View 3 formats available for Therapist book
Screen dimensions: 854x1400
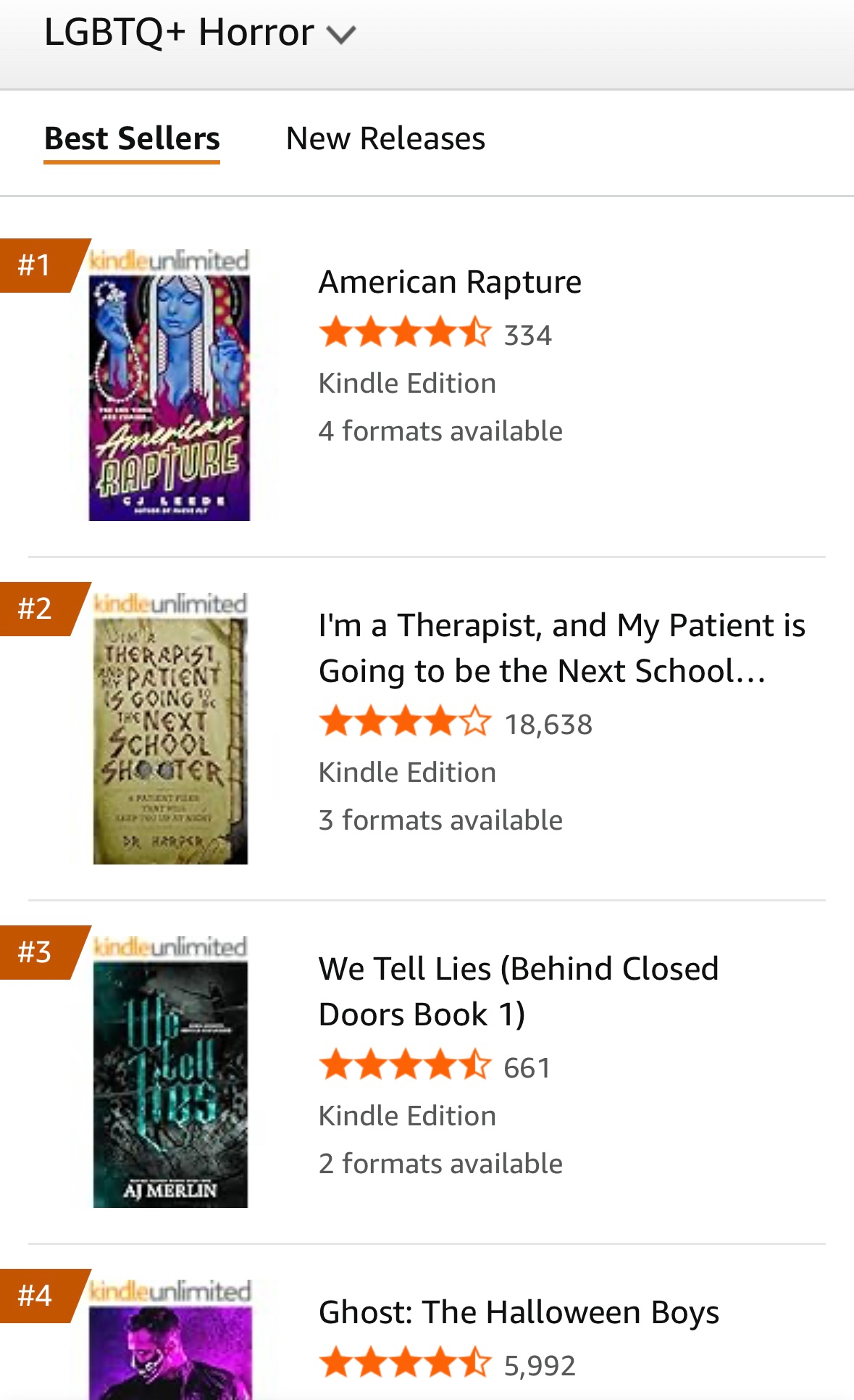pos(440,820)
